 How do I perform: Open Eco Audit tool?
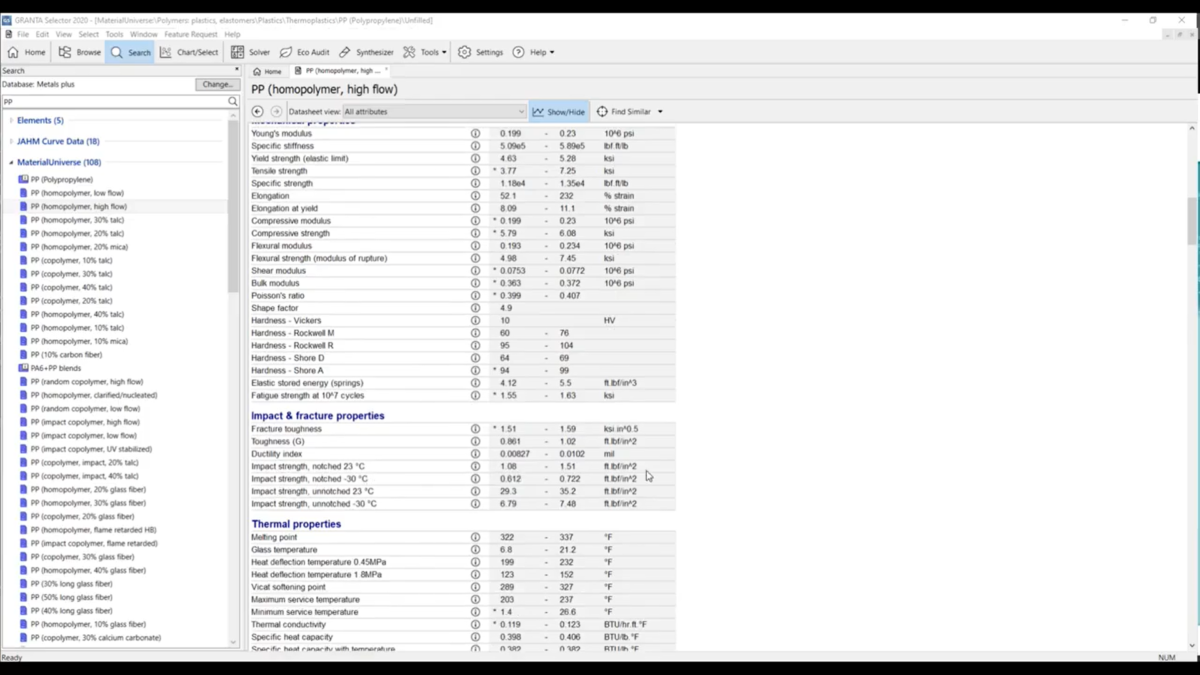pyautogui.click(x=304, y=52)
